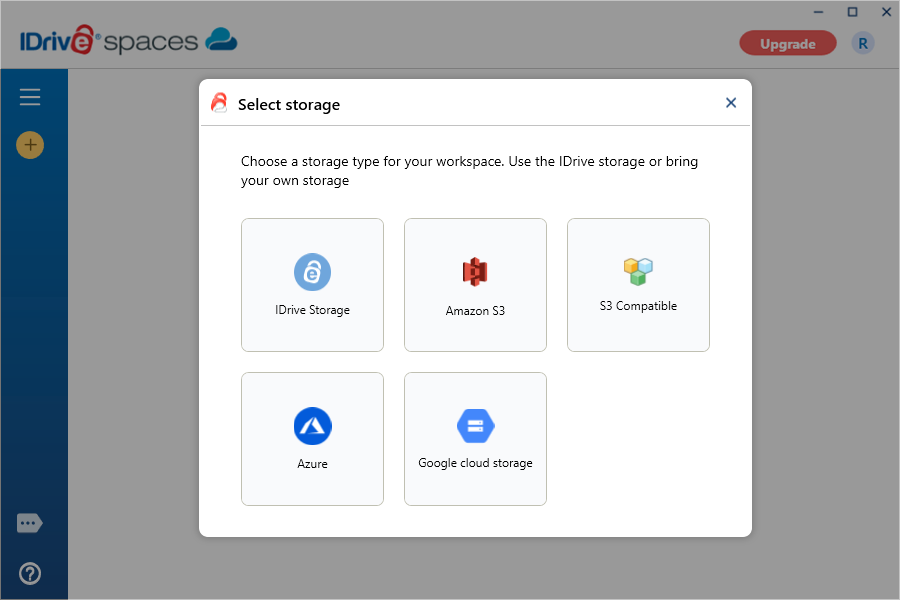Viewport: 900px width, 600px height.
Task: Open the feedback chat icon in sidebar
Action: click(30, 523)
